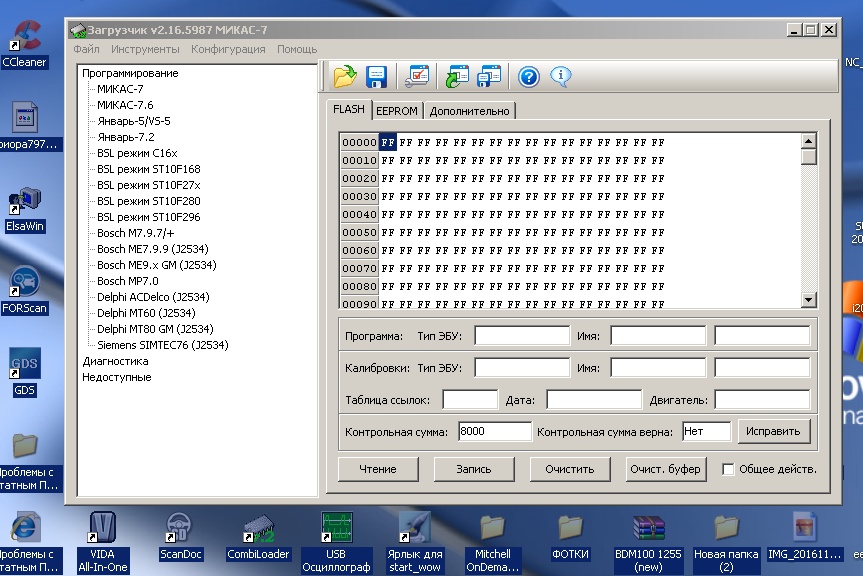The image size is (863, 576).
Task: Click the Контрольная сумма input field
Action: tap(494, 432)
